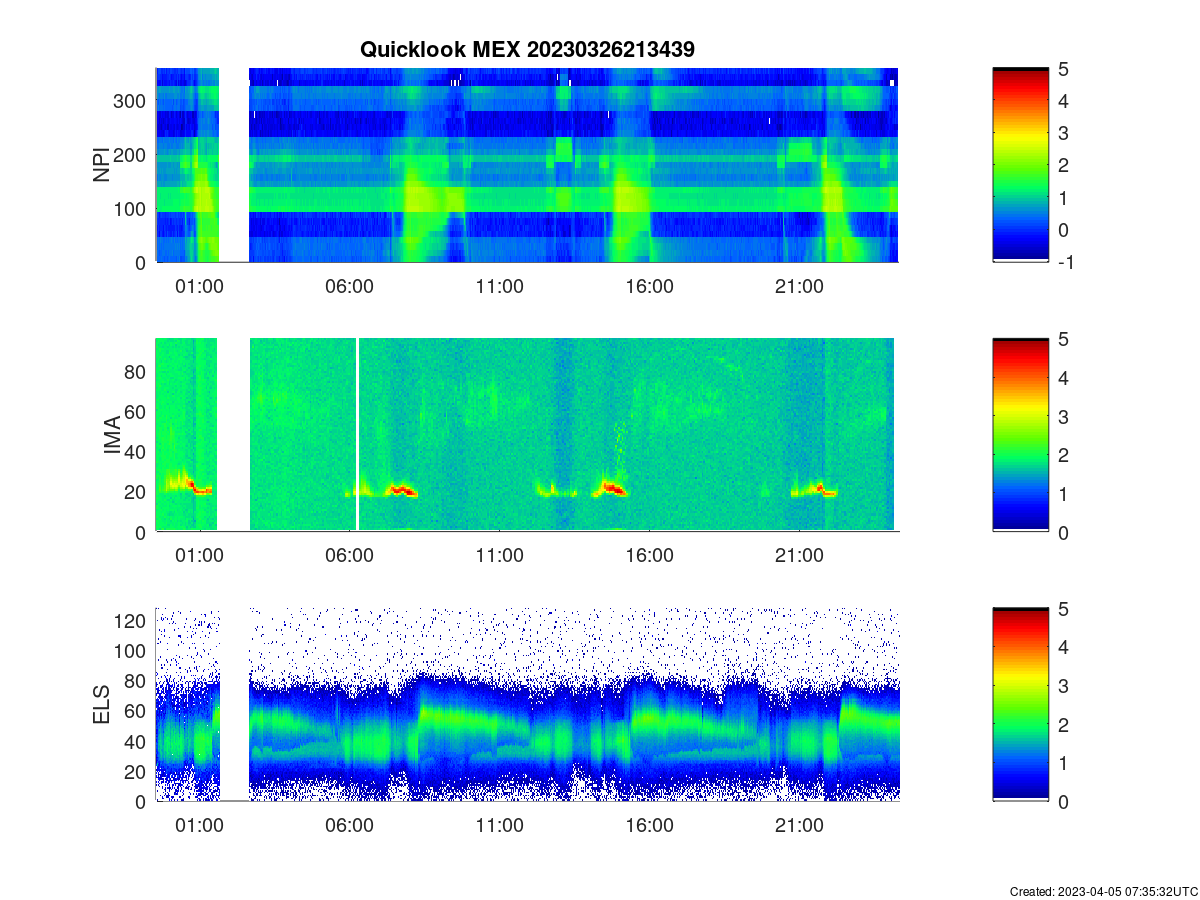The width and height of the screenshot is (1200, 900).
Task: Click the 100 tick on ELS y-axis
Action: [x=131, y=651]
